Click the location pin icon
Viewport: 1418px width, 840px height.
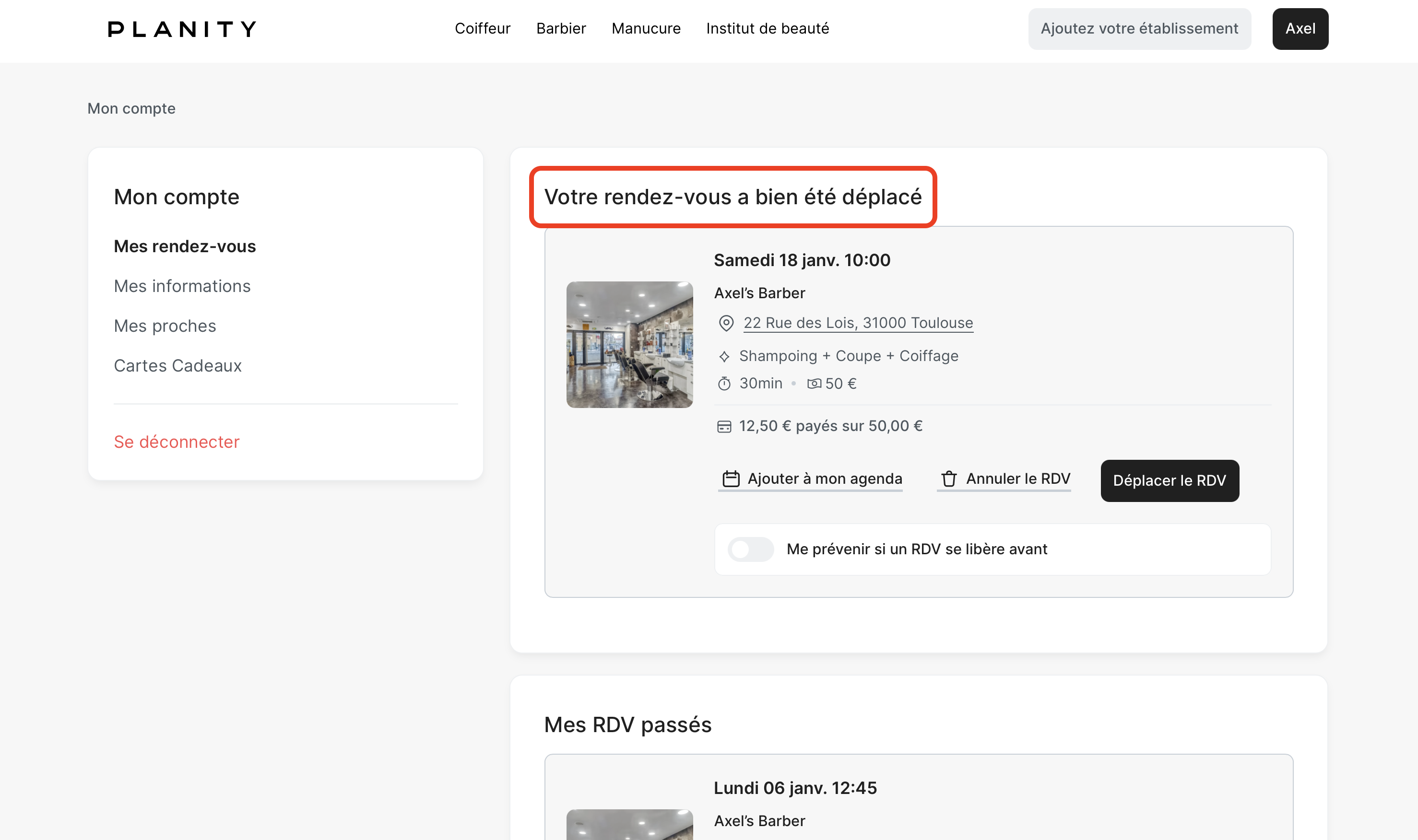pos(726,323)
